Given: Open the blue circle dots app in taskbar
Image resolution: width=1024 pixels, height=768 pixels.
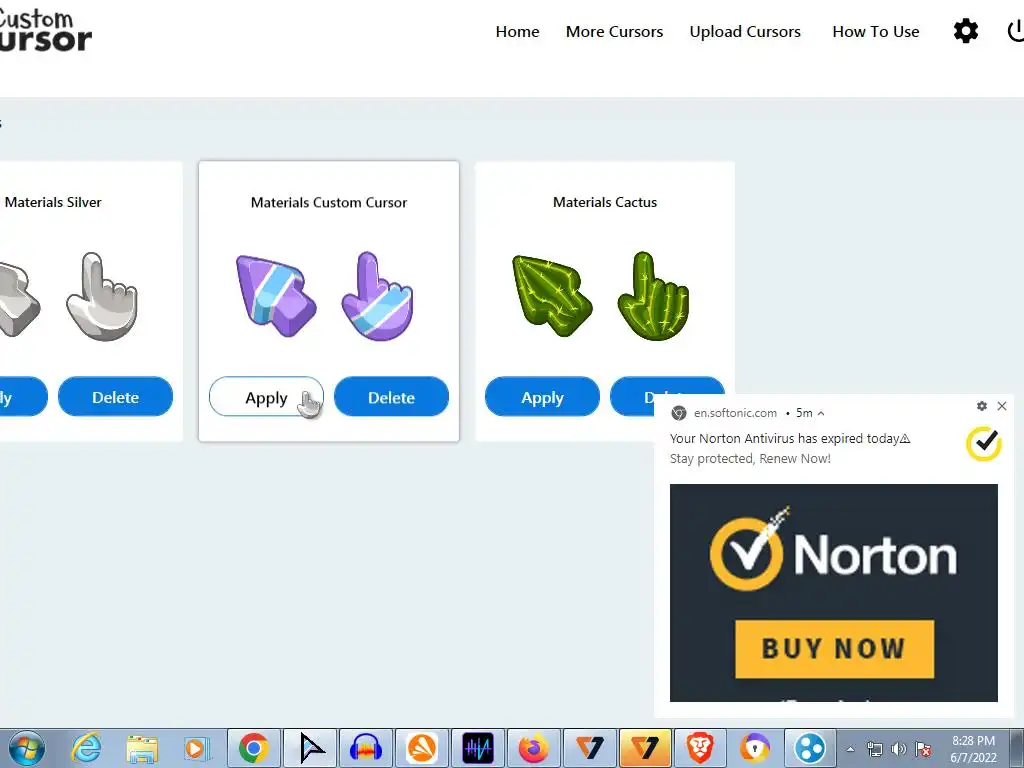Looking at the screenshot, I should click(x=810, y=748).
